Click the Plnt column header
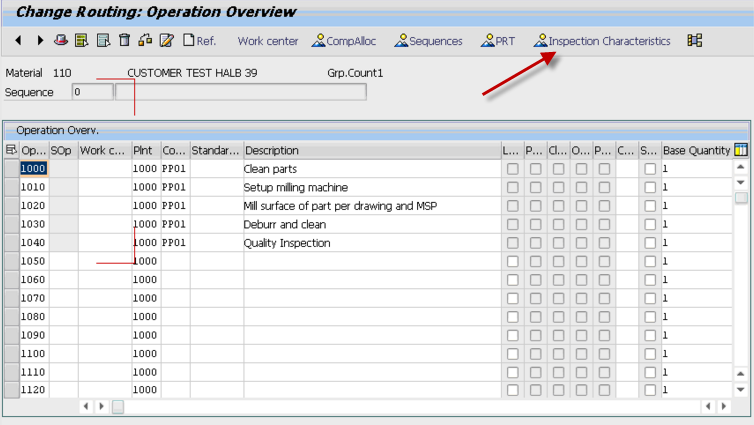Image resolution: width=754 pixels, height=425 pixels. (146, 150)
